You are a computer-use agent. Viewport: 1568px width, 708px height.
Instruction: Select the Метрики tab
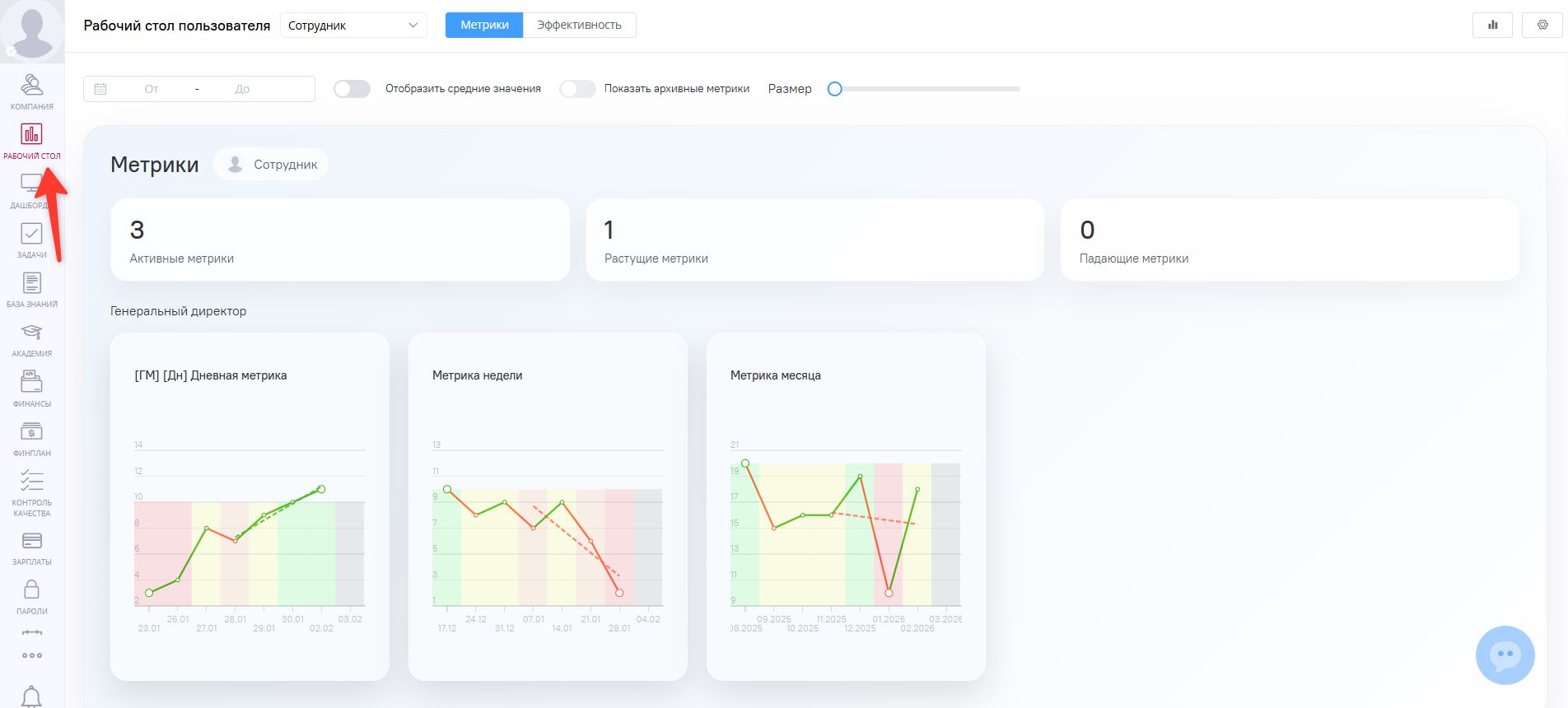pyautogui.click(x=484, y=26)
